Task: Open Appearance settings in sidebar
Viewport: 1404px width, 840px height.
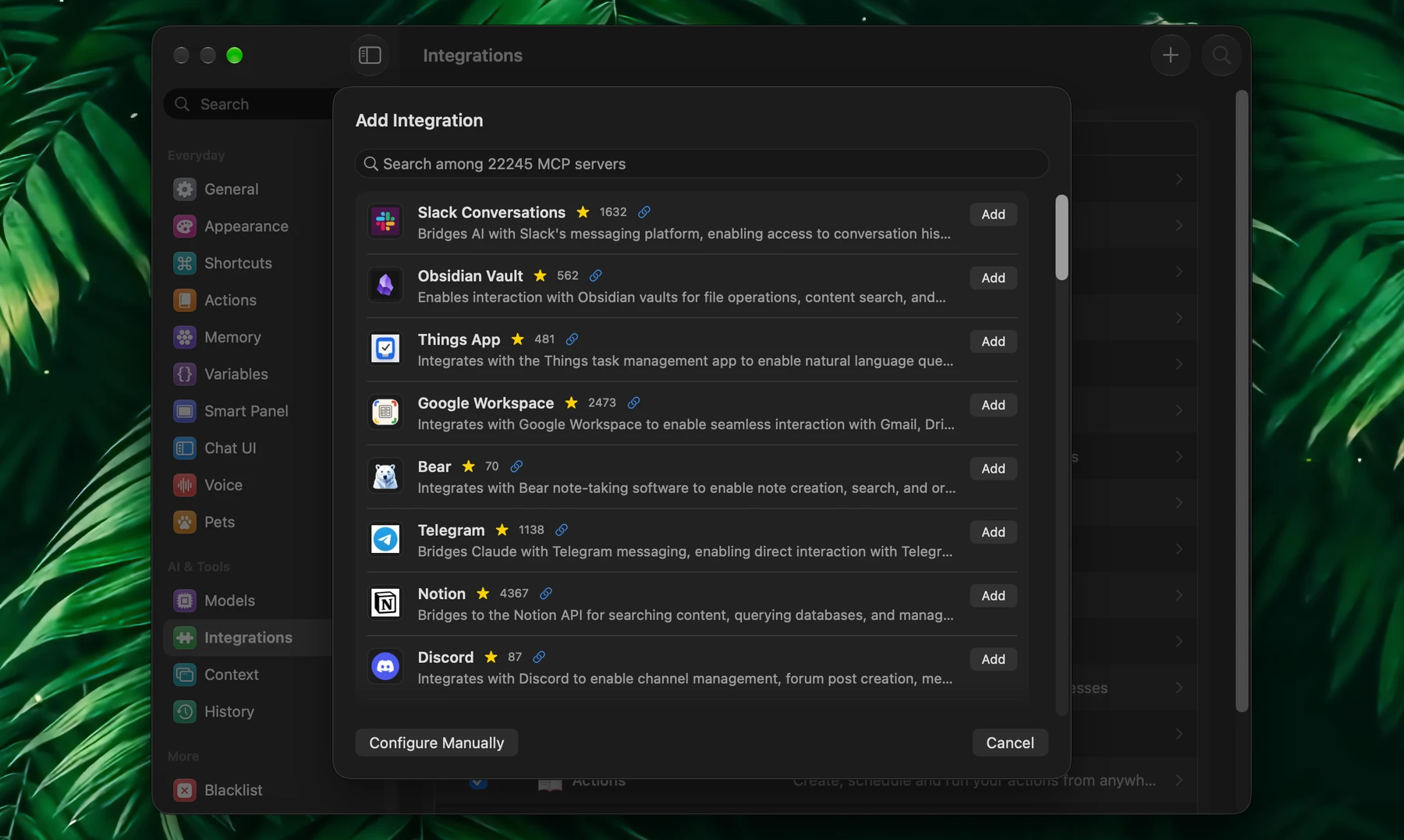Action: pyautogui.click(x=248, y=226)
